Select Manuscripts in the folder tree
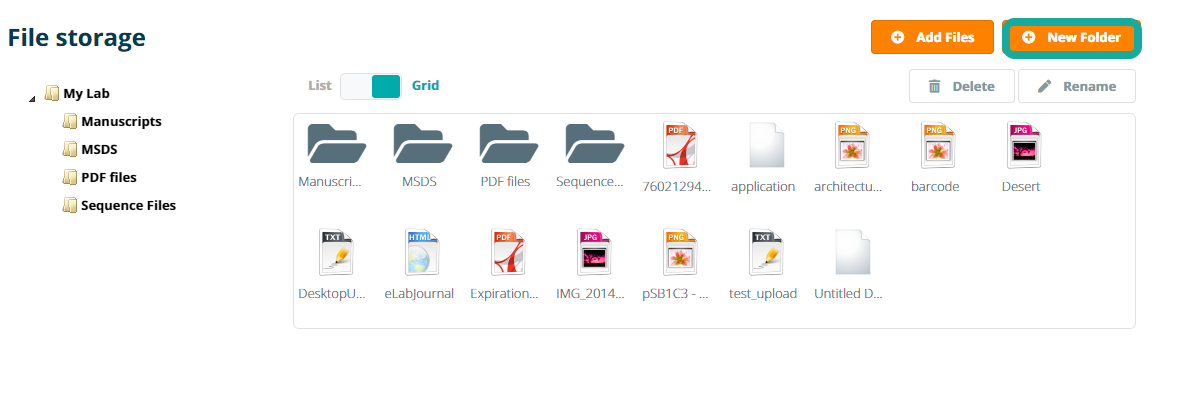Screen dimensions: 1185x401 coord(121,121)
